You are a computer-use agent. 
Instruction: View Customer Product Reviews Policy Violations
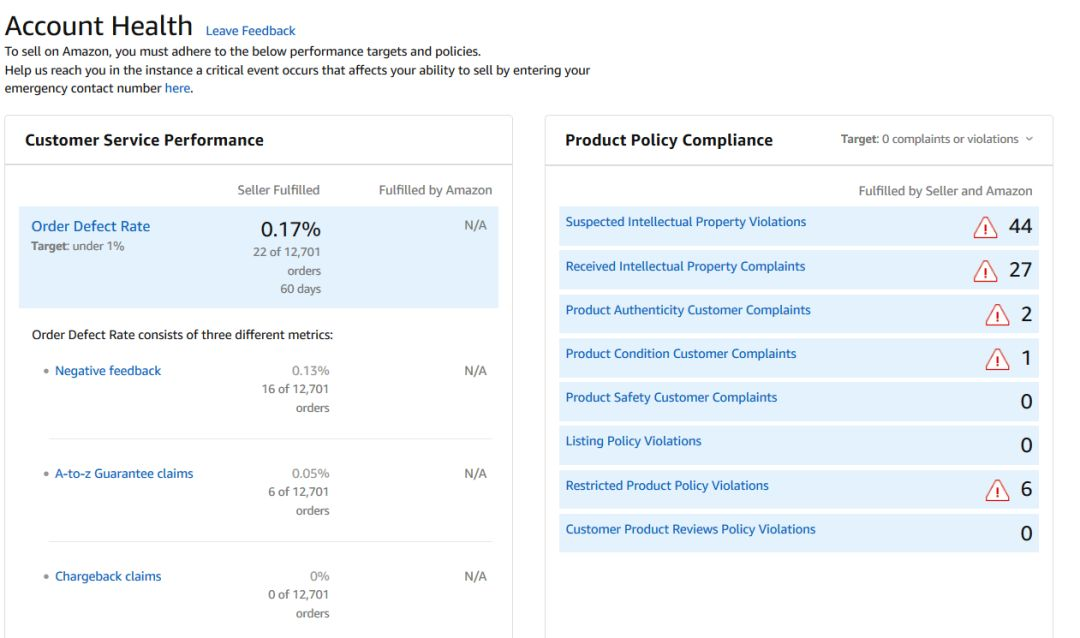point(690,529)
